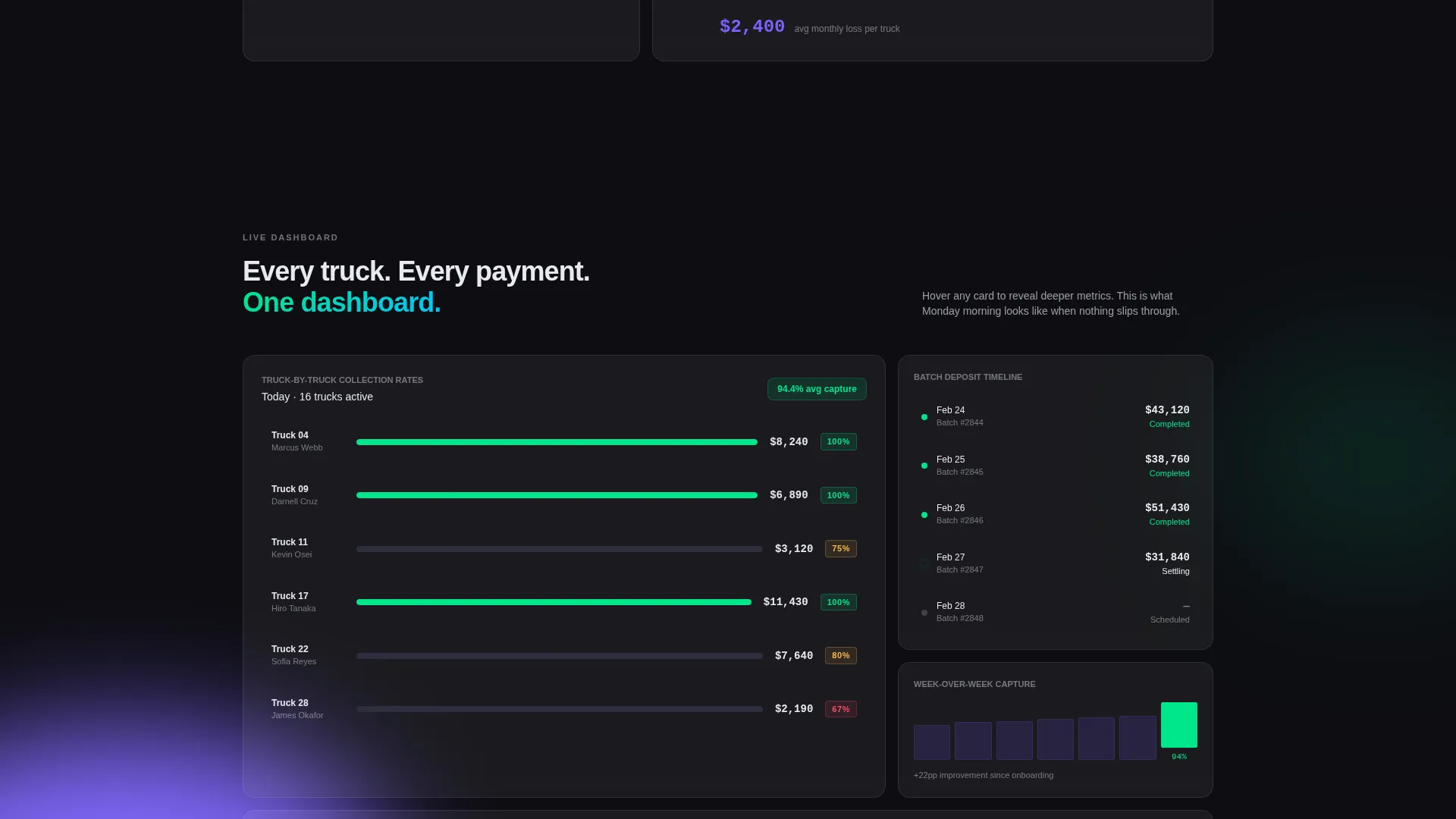Click the 80% badge on Truck 22

[x=841, y=655]
